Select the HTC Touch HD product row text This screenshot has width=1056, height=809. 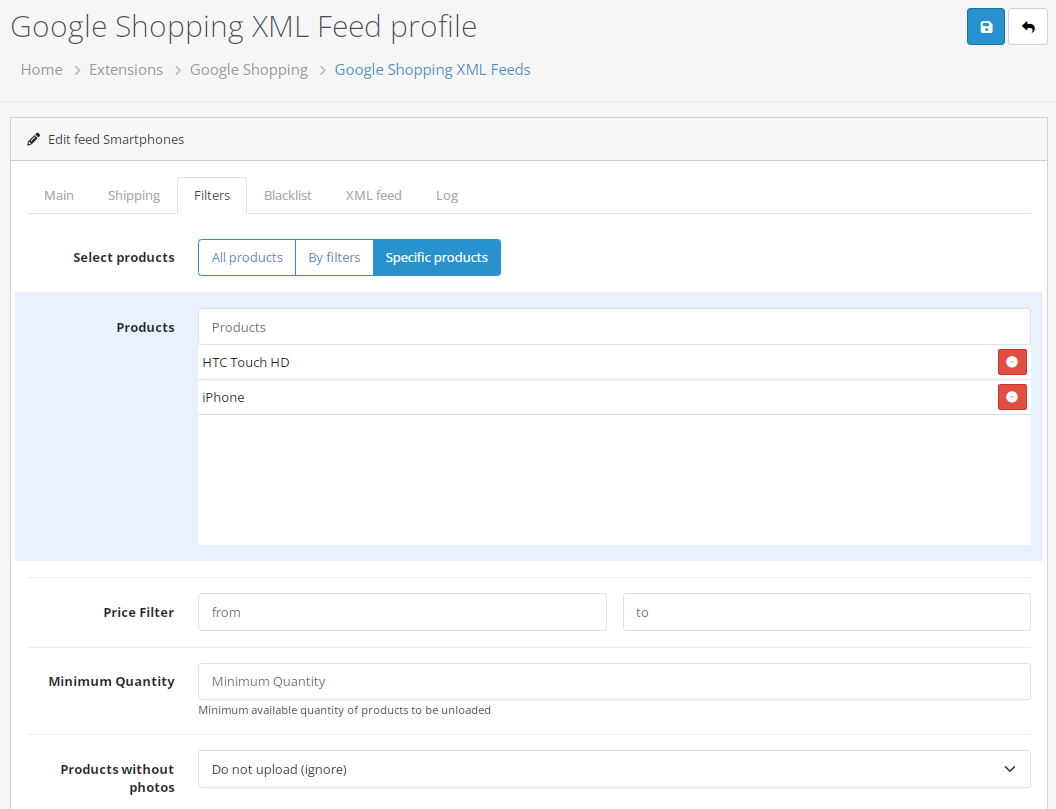[x=246, y=362]
